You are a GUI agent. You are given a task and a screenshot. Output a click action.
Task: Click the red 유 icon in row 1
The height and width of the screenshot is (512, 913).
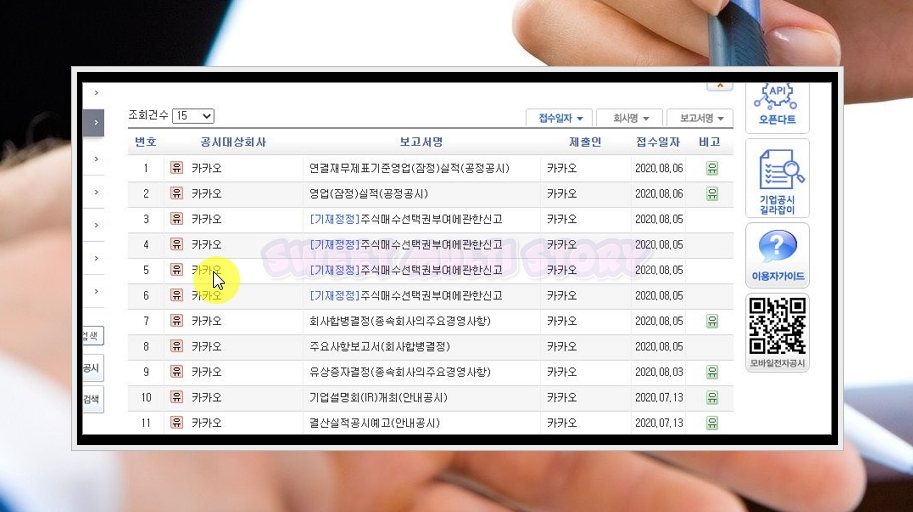pos(176,168)
